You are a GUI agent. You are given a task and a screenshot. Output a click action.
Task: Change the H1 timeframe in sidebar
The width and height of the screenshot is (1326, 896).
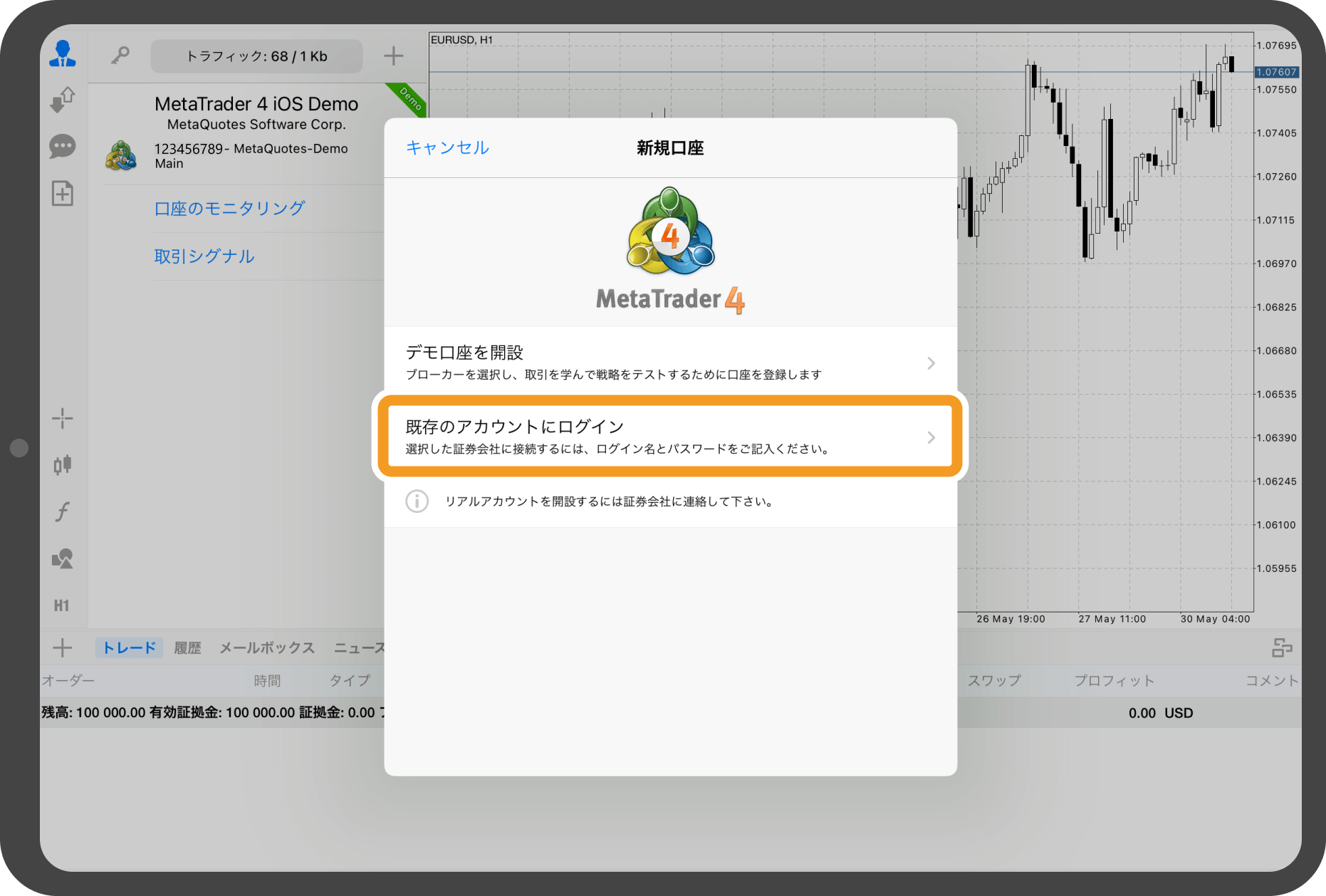click(62, 605)
